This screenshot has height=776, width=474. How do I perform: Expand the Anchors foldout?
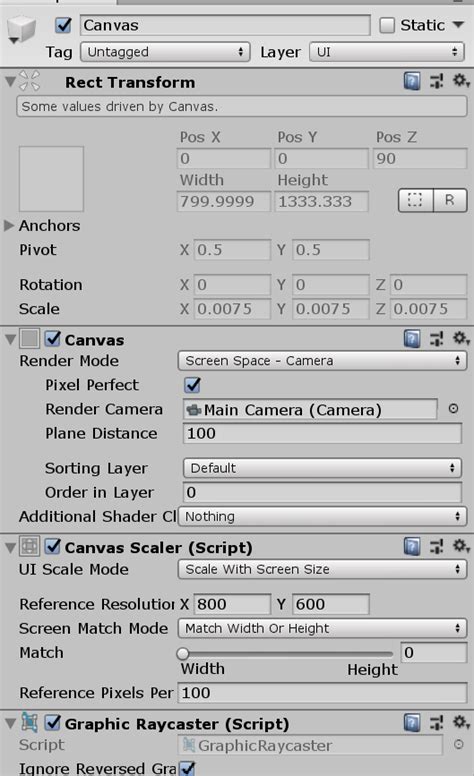pos(9,226)
